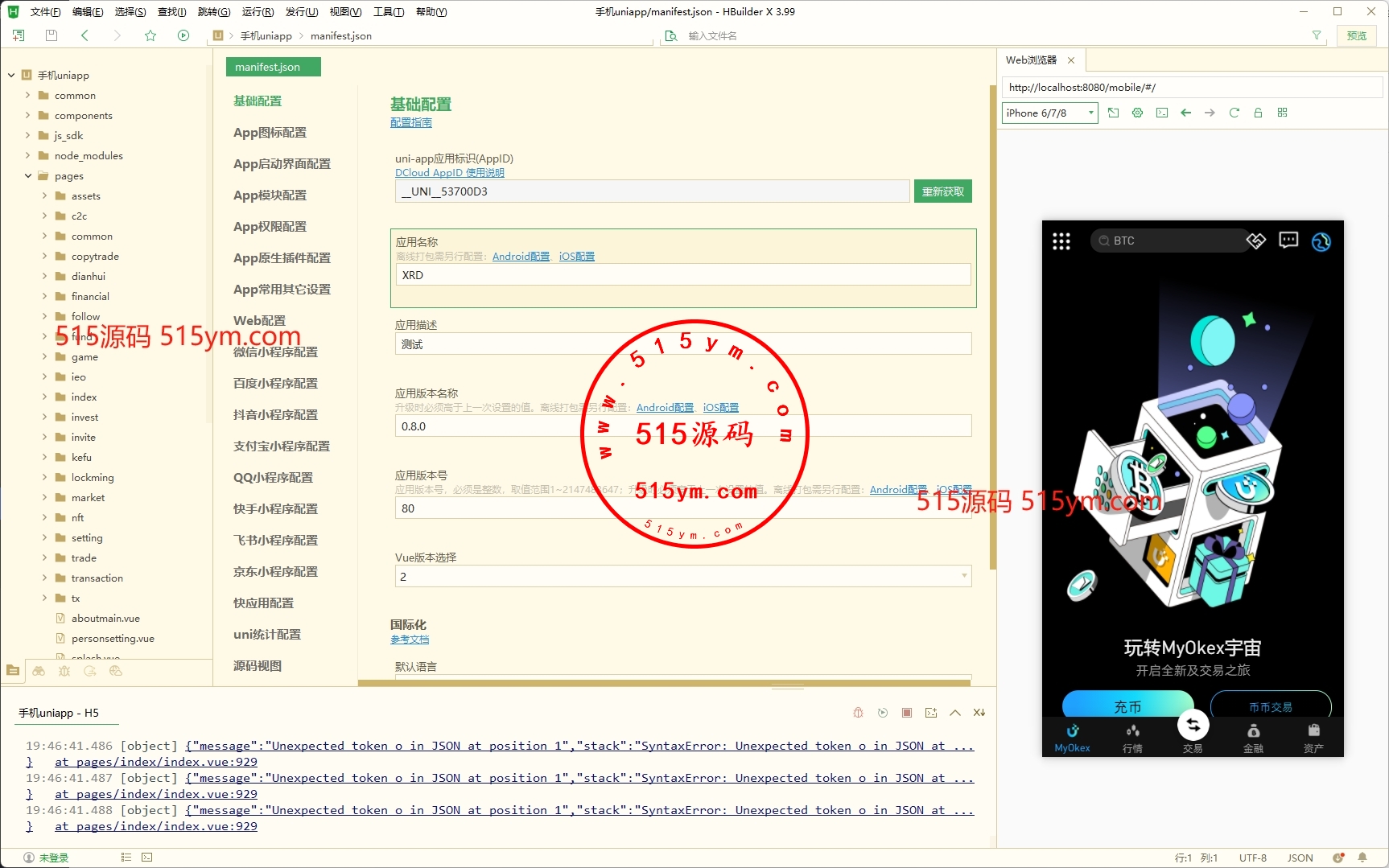Click the red stop icon in console panel
This screenshot has height=868, width=1389.
pos(907,713)
